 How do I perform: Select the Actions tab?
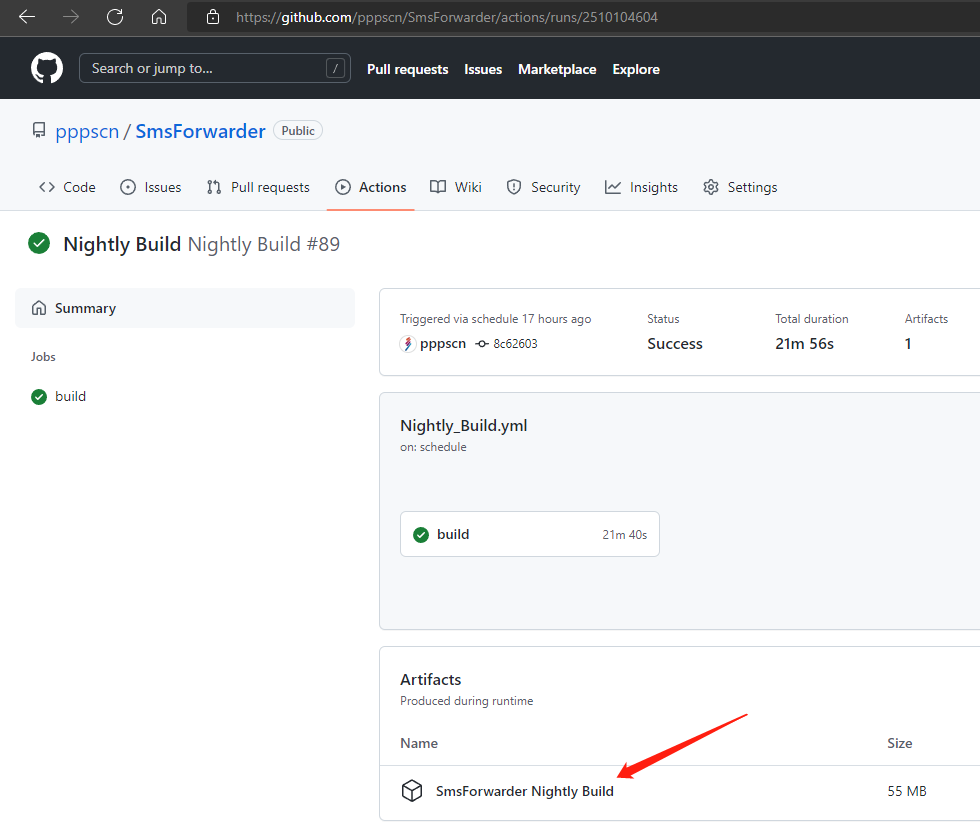coord(370,187)
